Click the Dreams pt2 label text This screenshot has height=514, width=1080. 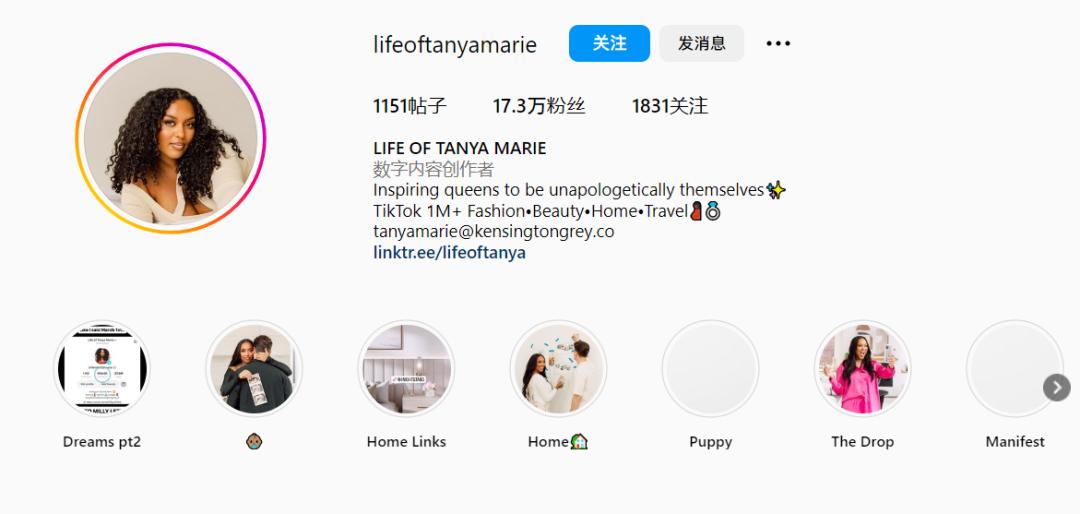pos(102,442)
